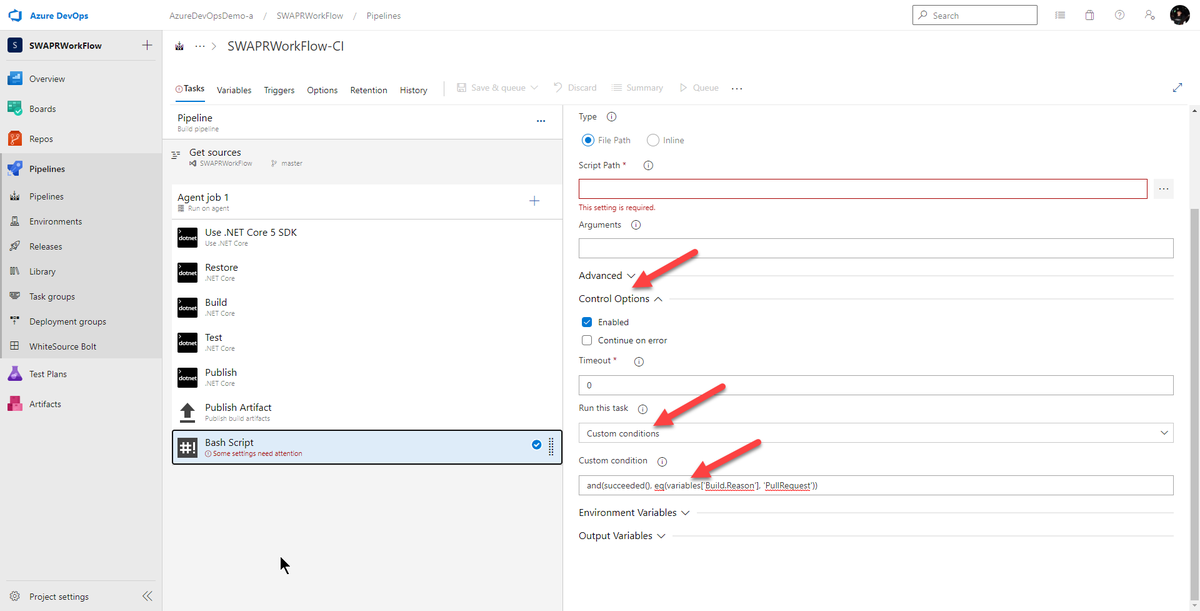Viewport: 1200px width, 611px height.
Task: Open the Save & queue dropdown
Action: (497, 88)
